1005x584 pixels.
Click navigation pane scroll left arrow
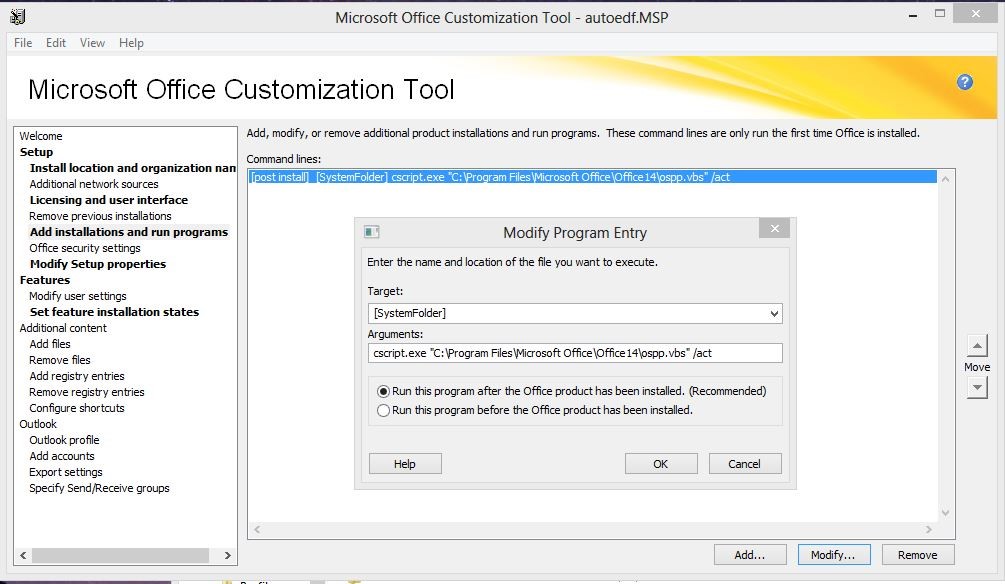pos(23,555)
